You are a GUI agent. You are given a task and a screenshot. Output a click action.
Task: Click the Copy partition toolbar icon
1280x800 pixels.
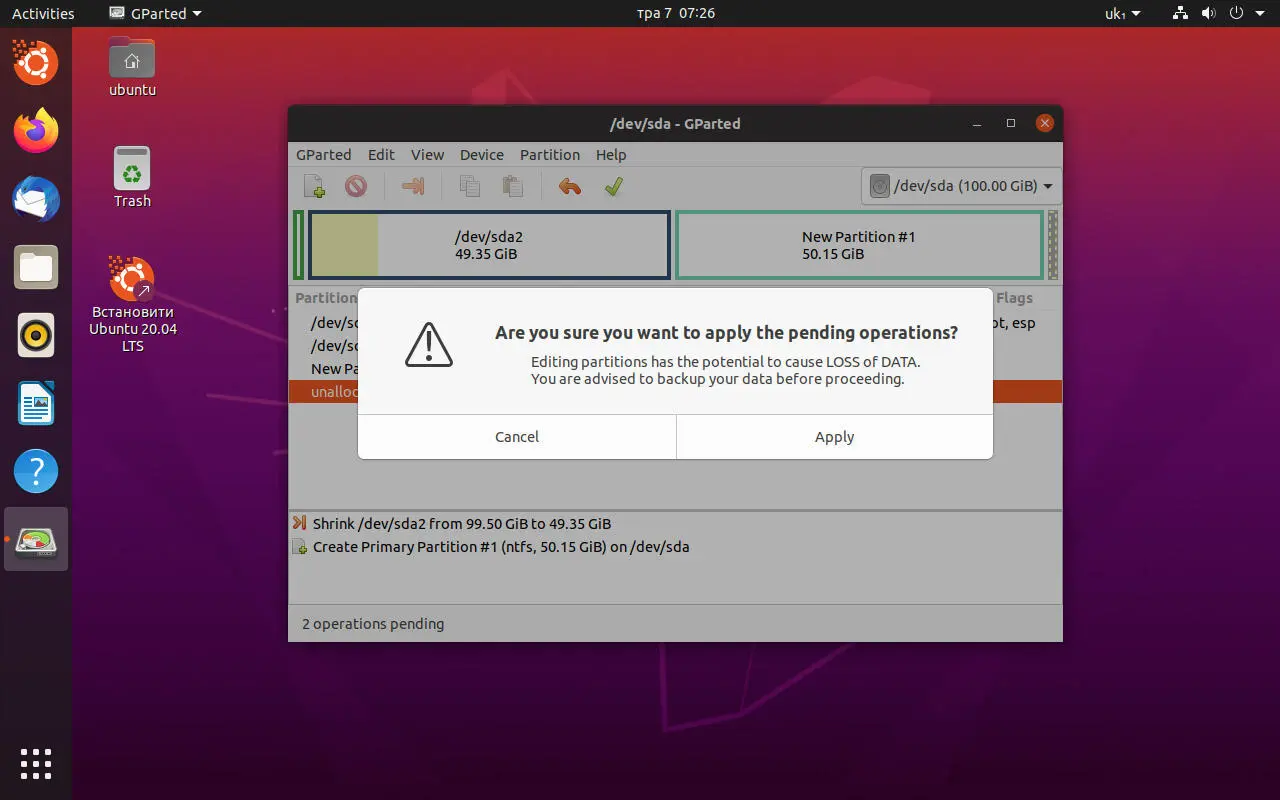tap(469, 186)
